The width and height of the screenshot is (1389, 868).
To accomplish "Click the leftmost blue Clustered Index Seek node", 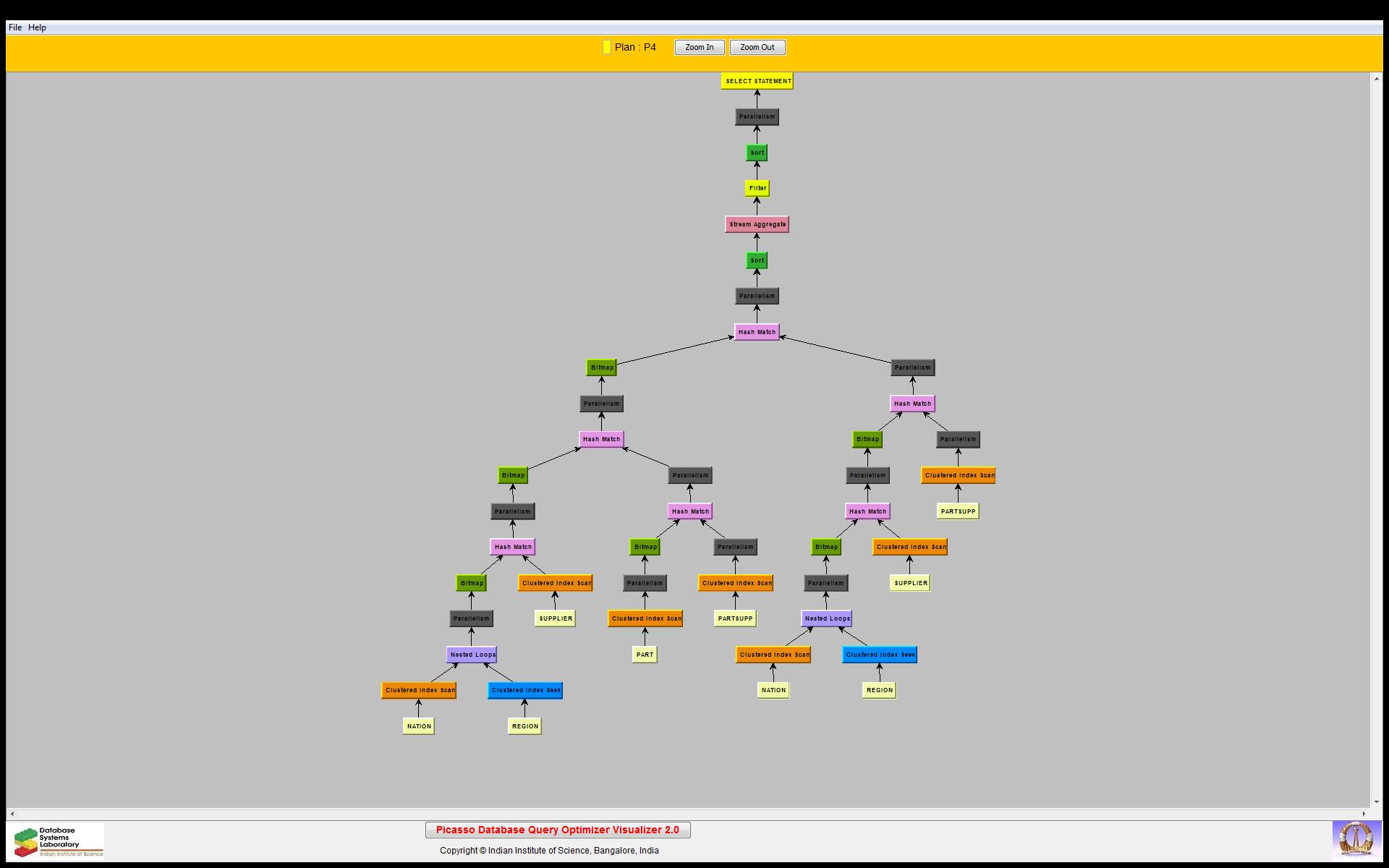I will pos(525,690).
